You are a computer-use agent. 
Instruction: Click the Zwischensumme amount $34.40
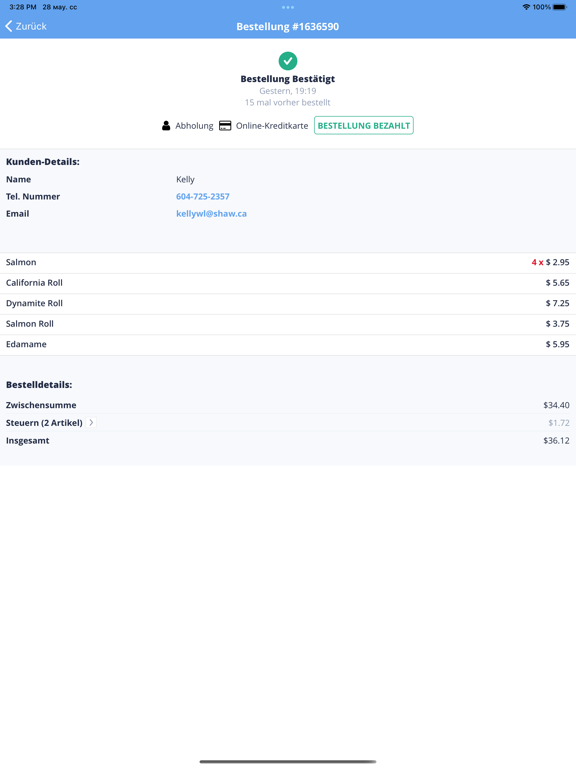click(556, 405)
